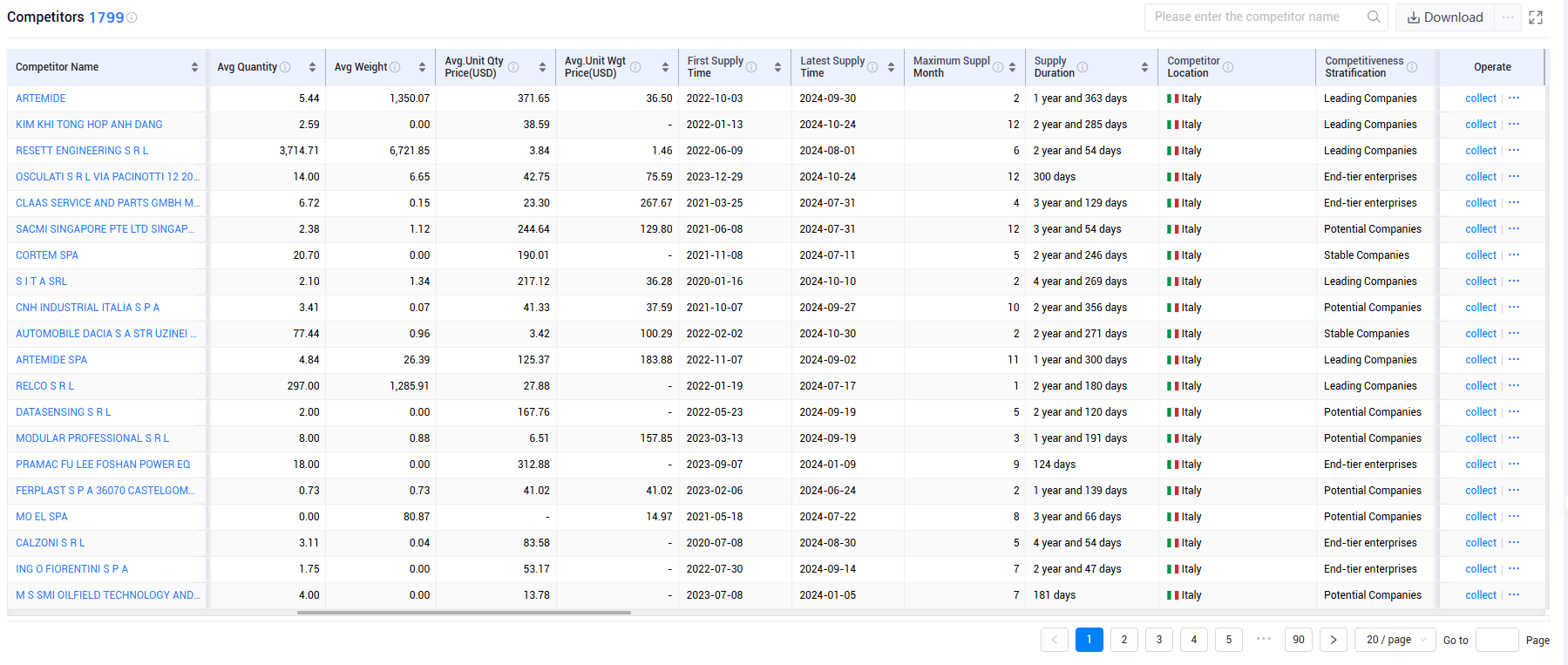Toggle fullscreen expand icon
Image resolution: width=1568 pixels, height=665 pixels.
coord(1536,17)
